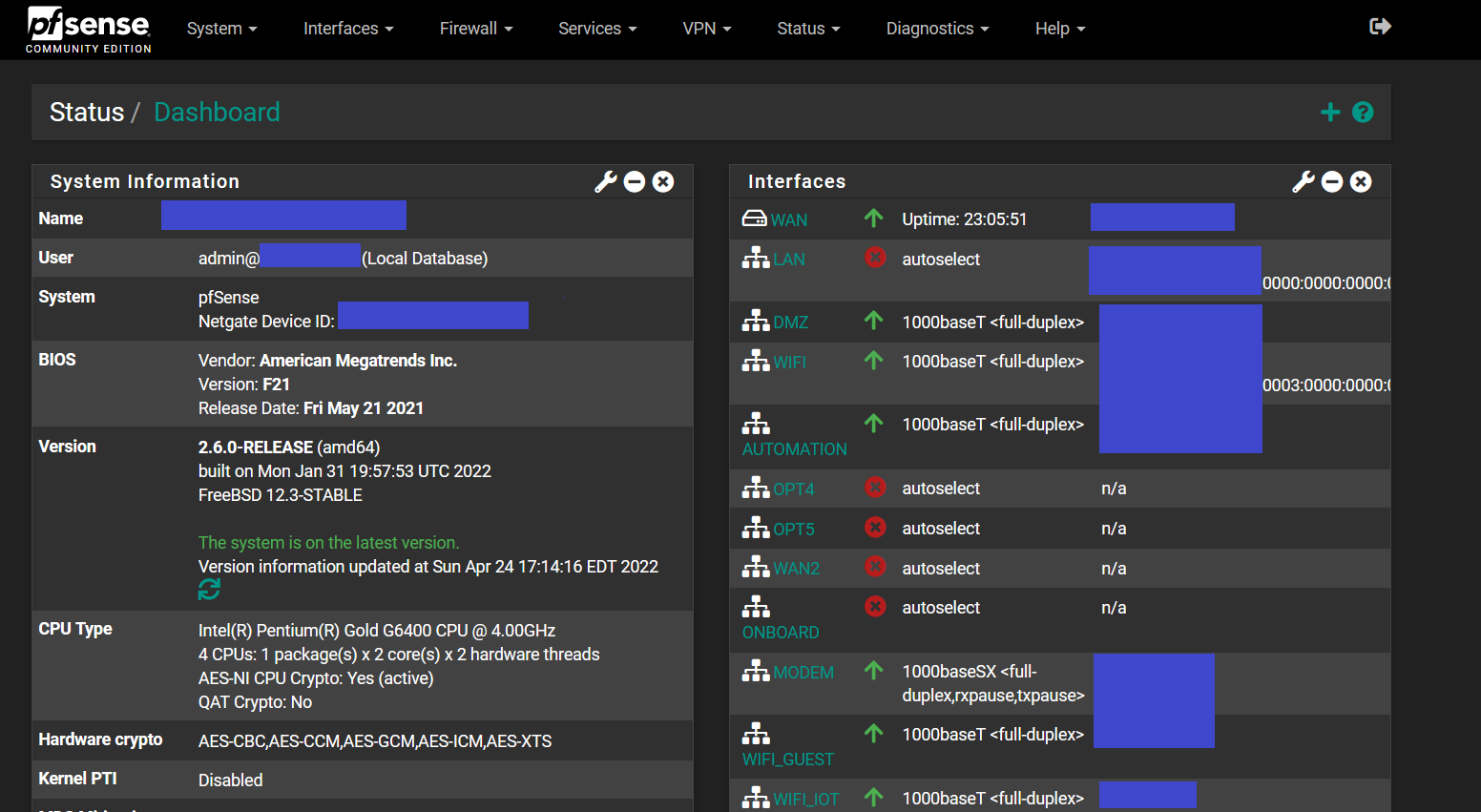Screen dimensions: 1481x812
Task: Click the network icon beside OPT4
Action: click(756, 488)
